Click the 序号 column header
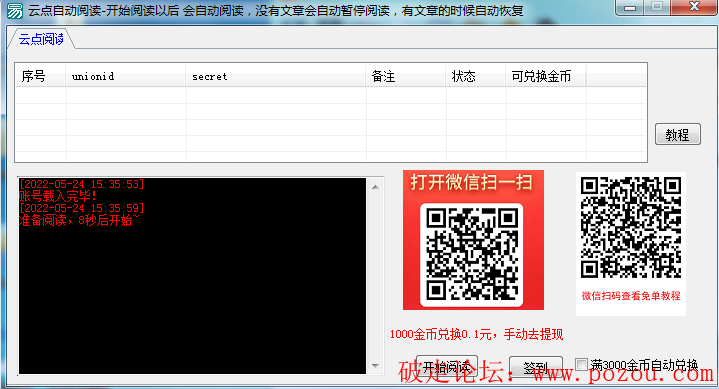The image size is (719, 389). pos(41,76)
